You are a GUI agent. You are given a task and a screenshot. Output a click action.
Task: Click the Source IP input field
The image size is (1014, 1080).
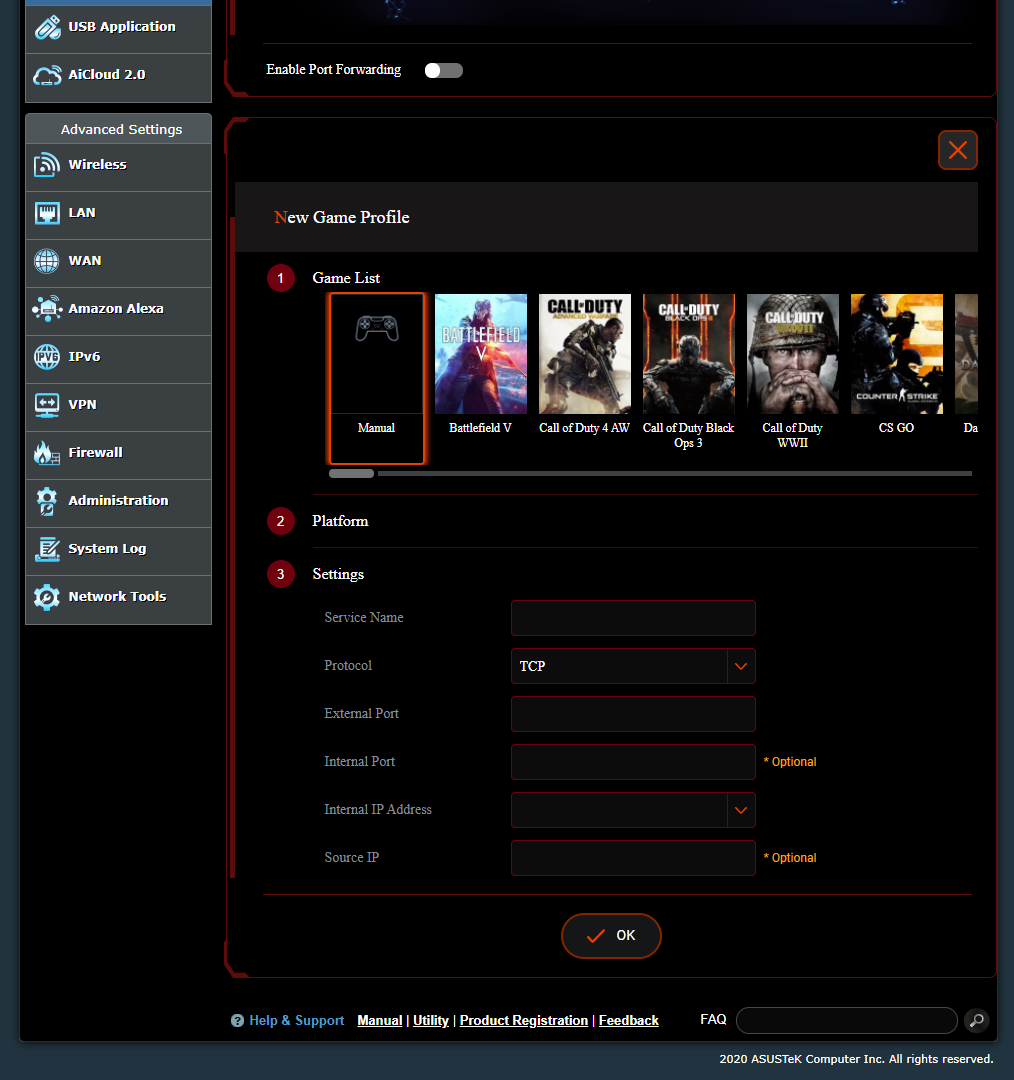[x=633, y=858]
